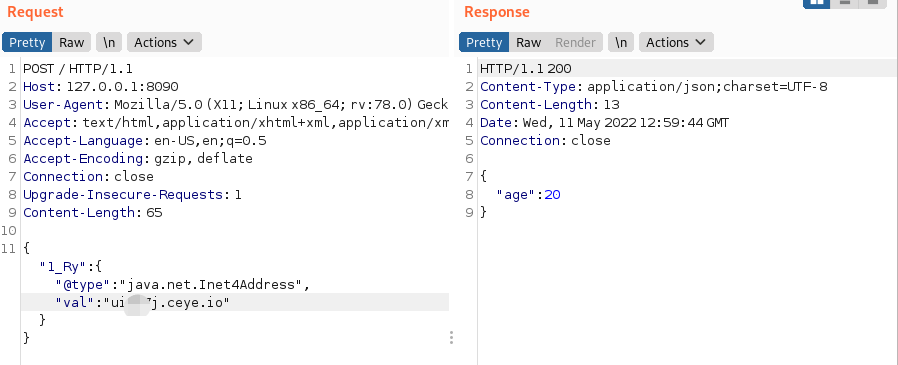Click the Accept-Encoding header name
Image resolution: width=898 pixels, height=365 pixels.
pos(83,159)
